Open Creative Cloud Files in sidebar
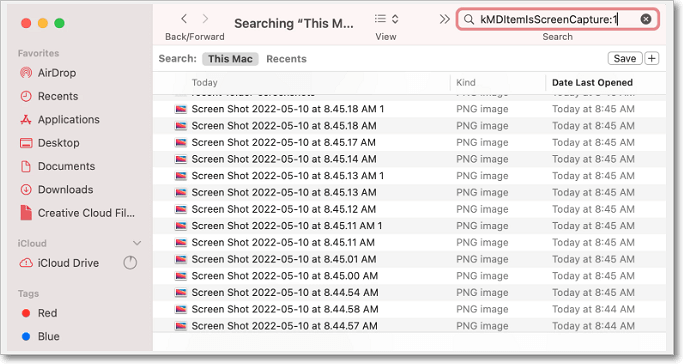Screen dimensions: 683x364 (x=77, y=213)
